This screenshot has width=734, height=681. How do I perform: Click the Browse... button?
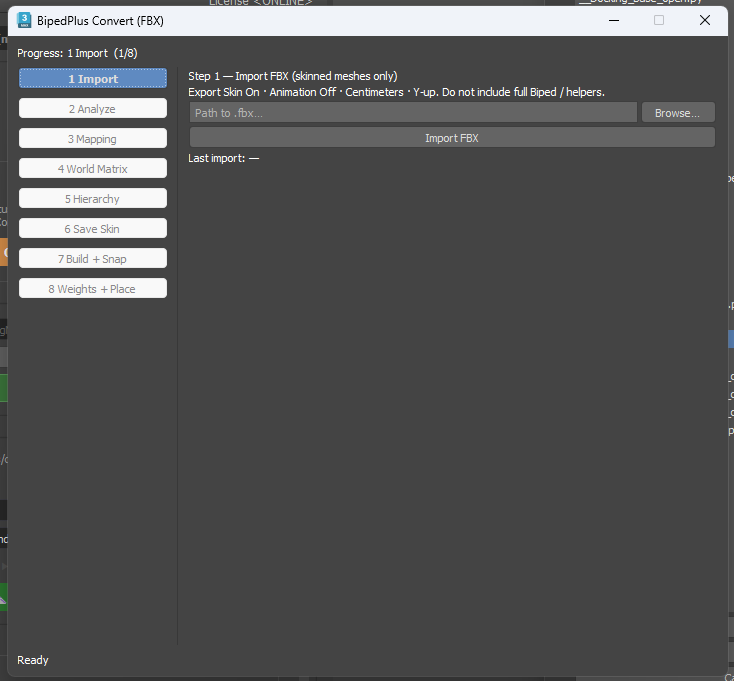(x=678, y=113)
